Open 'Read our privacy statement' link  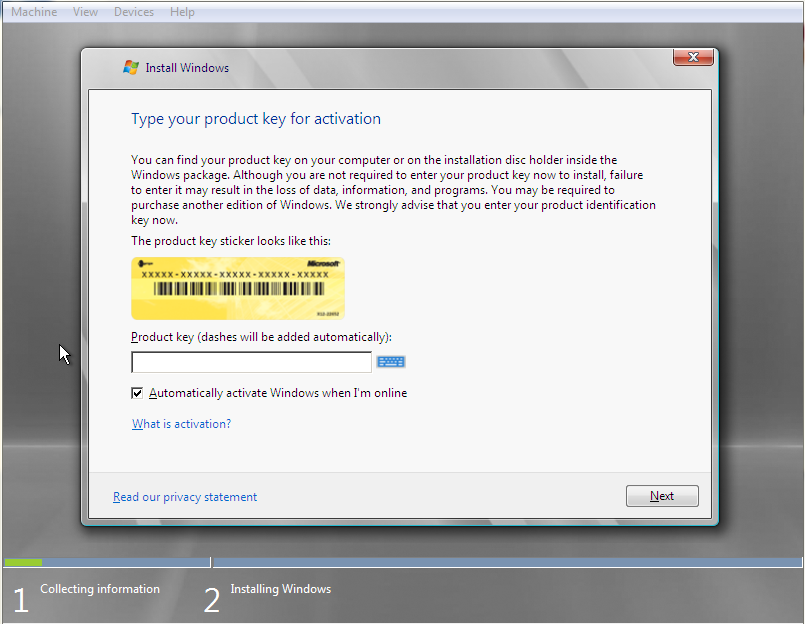pos(185,497)
